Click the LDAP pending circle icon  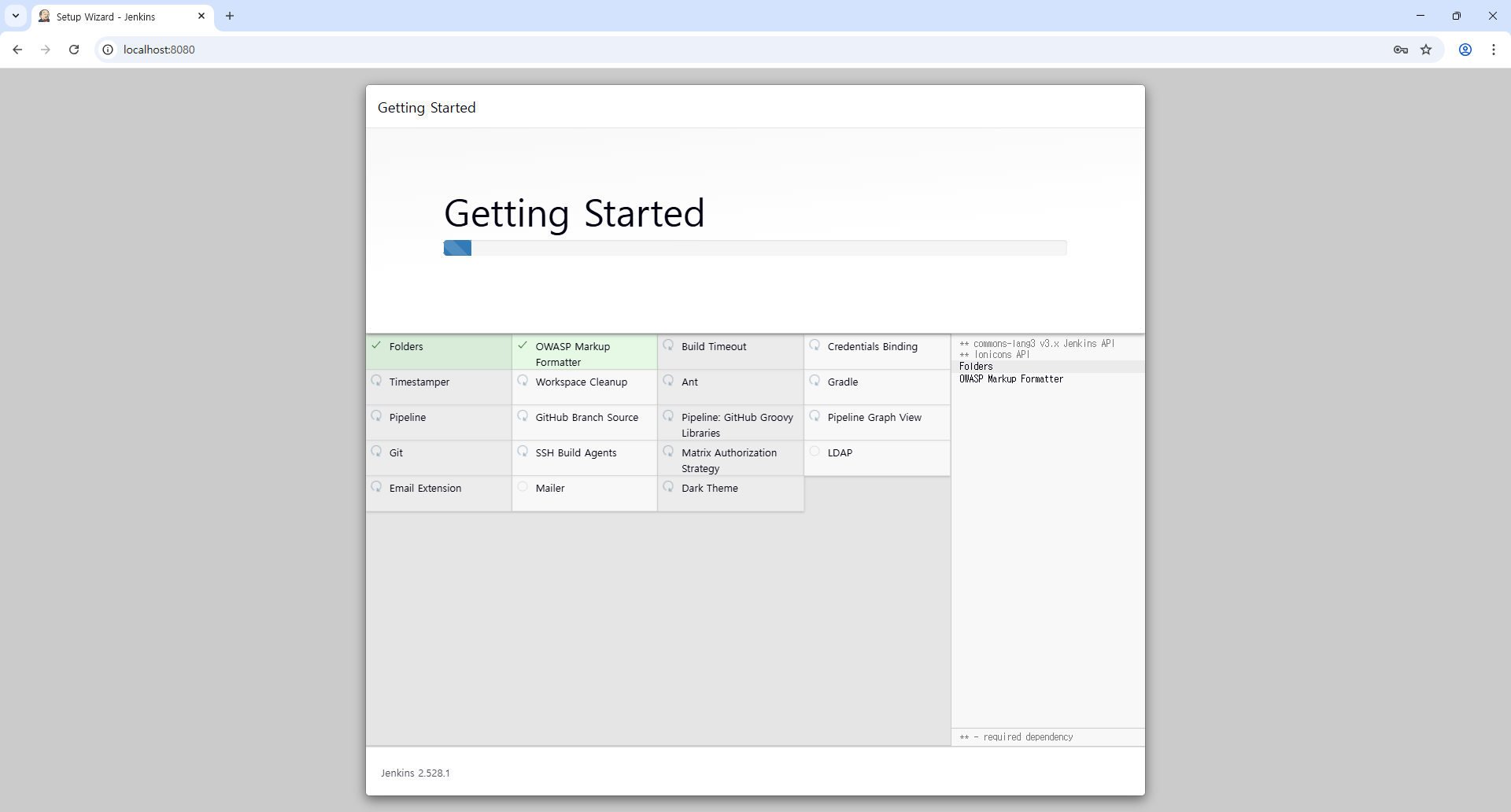pyautogui.click(x=815, y=452)
